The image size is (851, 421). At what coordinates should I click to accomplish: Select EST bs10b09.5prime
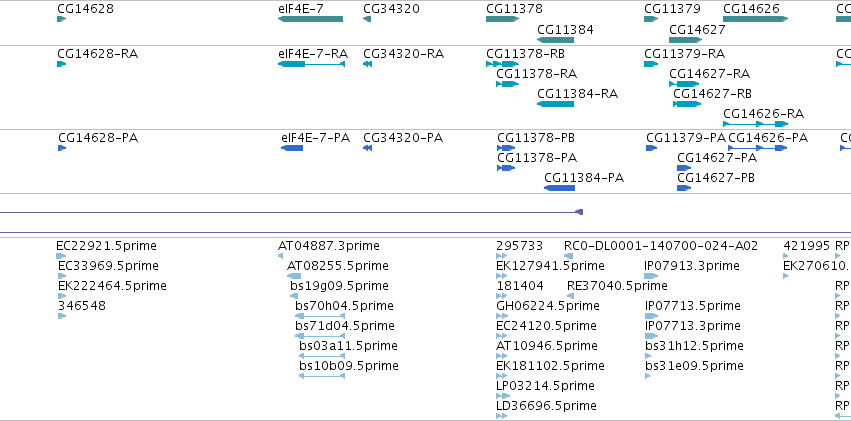tap(349, 367)
